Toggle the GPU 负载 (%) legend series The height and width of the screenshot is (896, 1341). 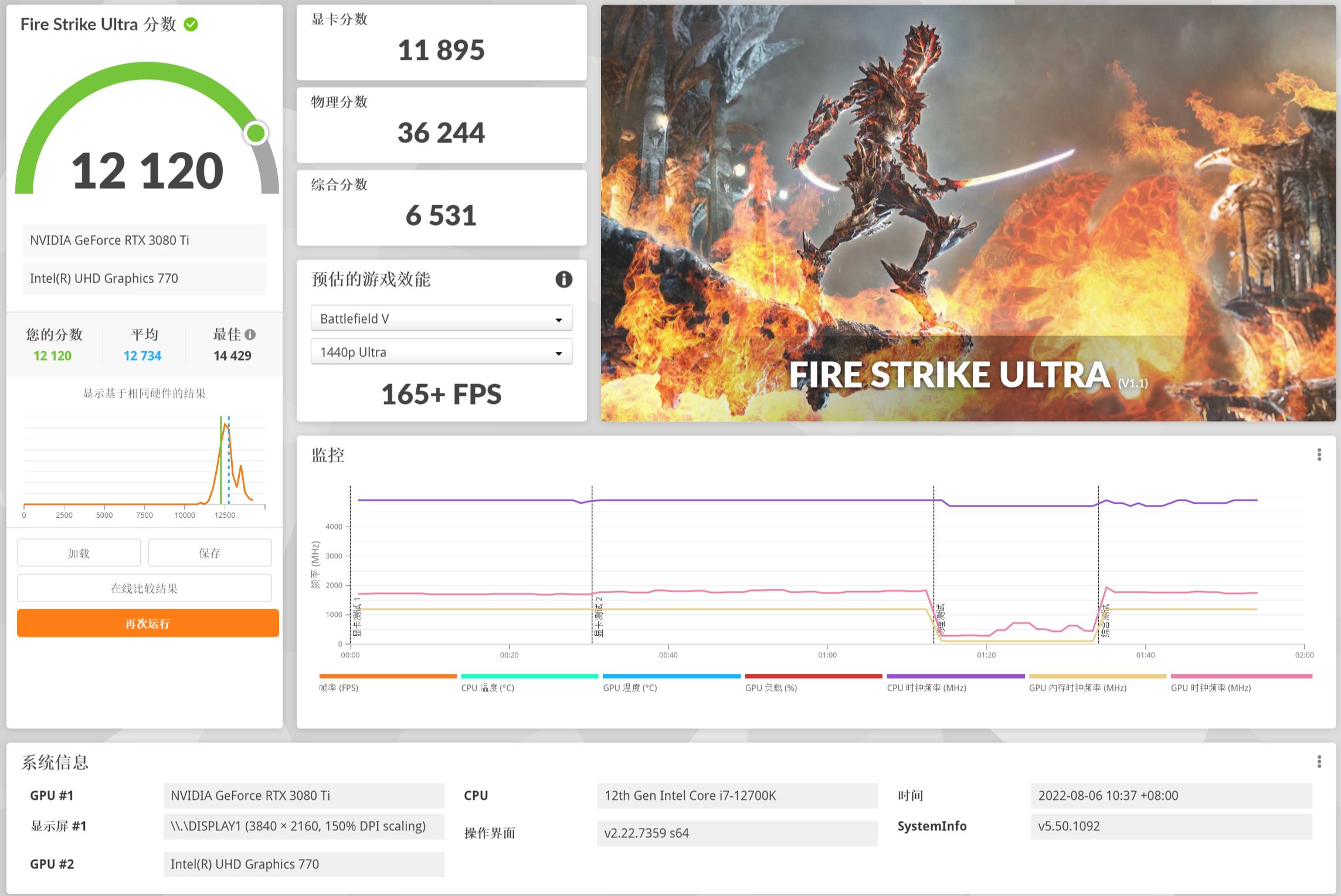tap(770, 687)
